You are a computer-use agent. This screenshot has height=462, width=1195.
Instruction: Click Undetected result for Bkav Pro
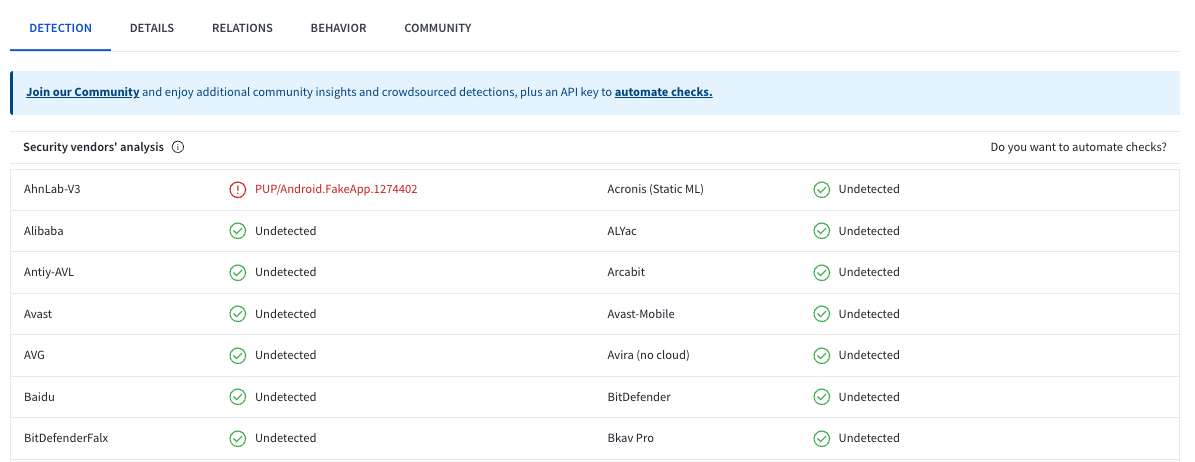coord(869,438)
